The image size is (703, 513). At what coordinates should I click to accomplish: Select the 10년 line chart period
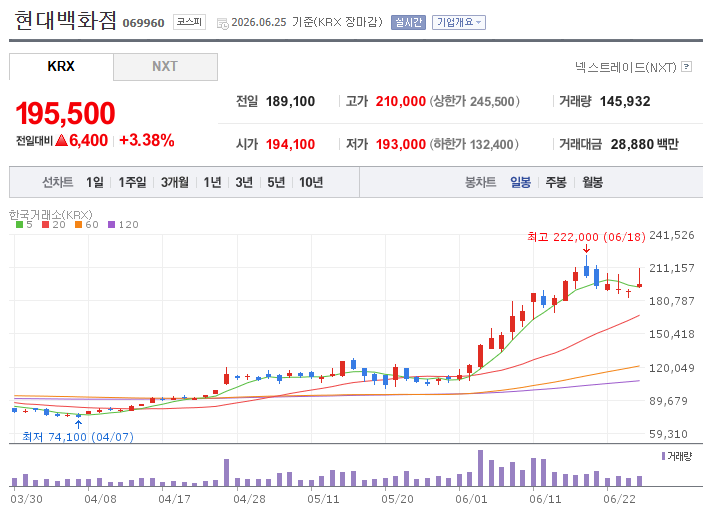pos(311,182)
